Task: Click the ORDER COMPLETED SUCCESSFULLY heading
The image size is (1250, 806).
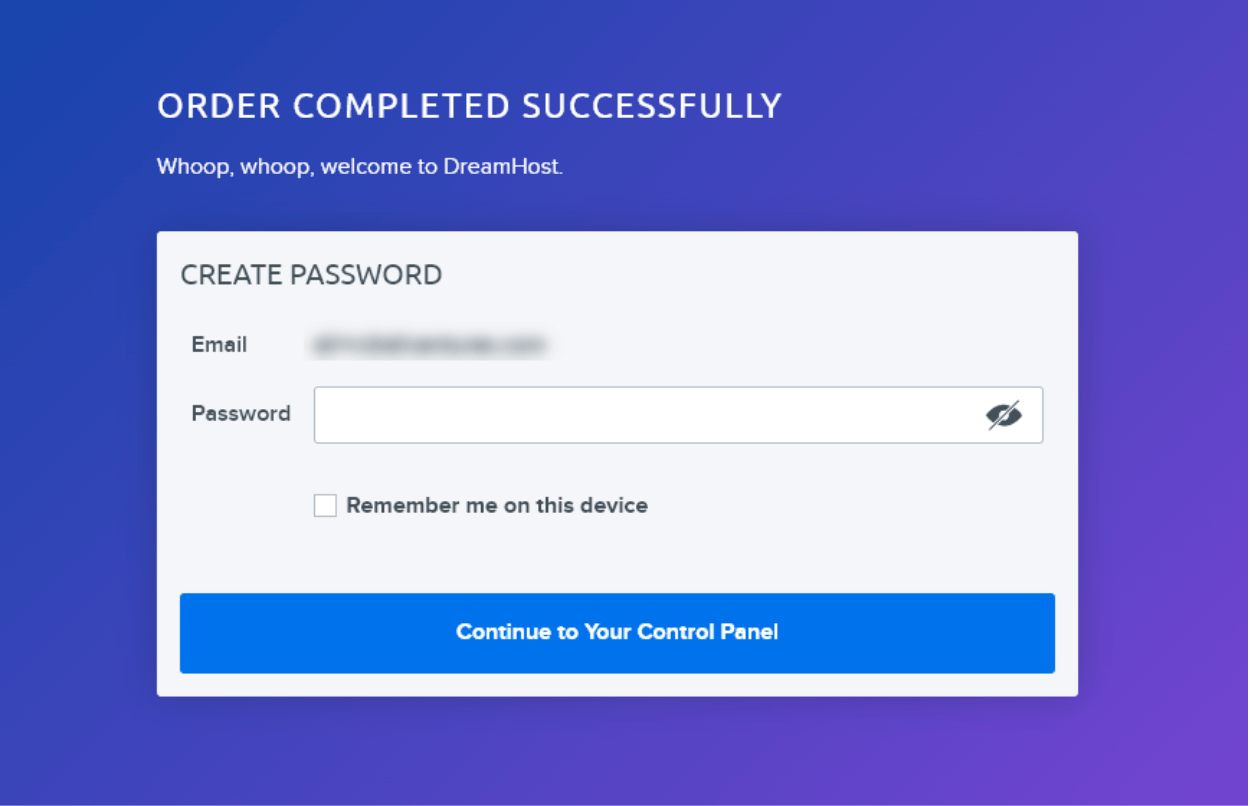Action: [x=469, y=105]
